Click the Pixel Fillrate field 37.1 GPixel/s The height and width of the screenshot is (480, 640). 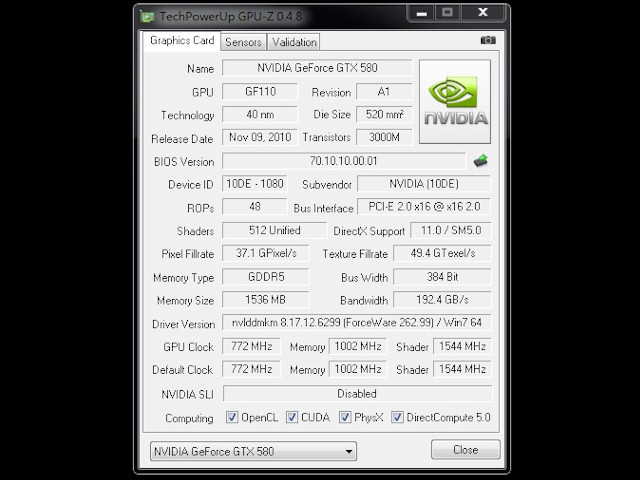(x=266, y=253)
